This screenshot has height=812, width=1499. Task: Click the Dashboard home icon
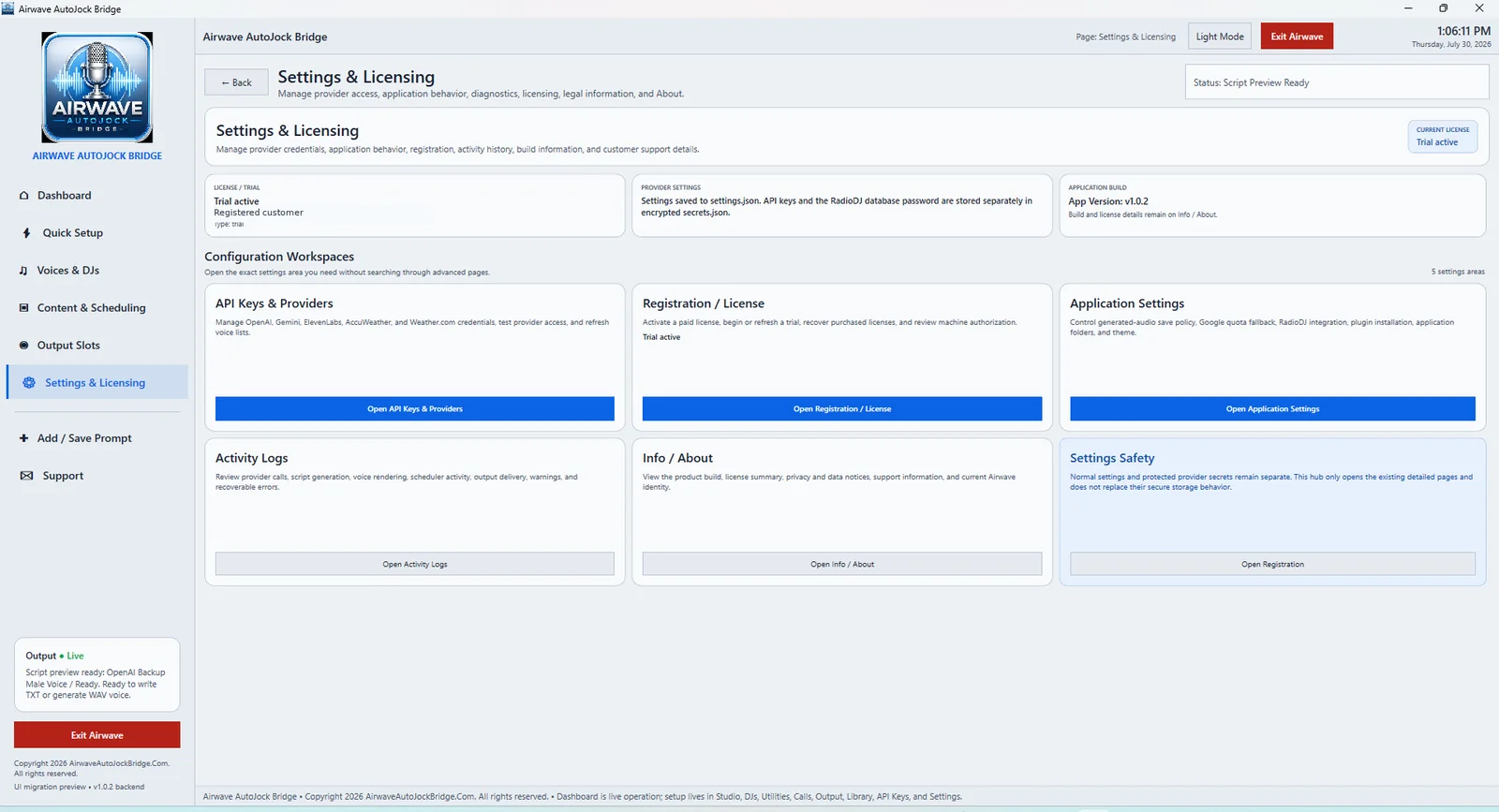[24, 196]
